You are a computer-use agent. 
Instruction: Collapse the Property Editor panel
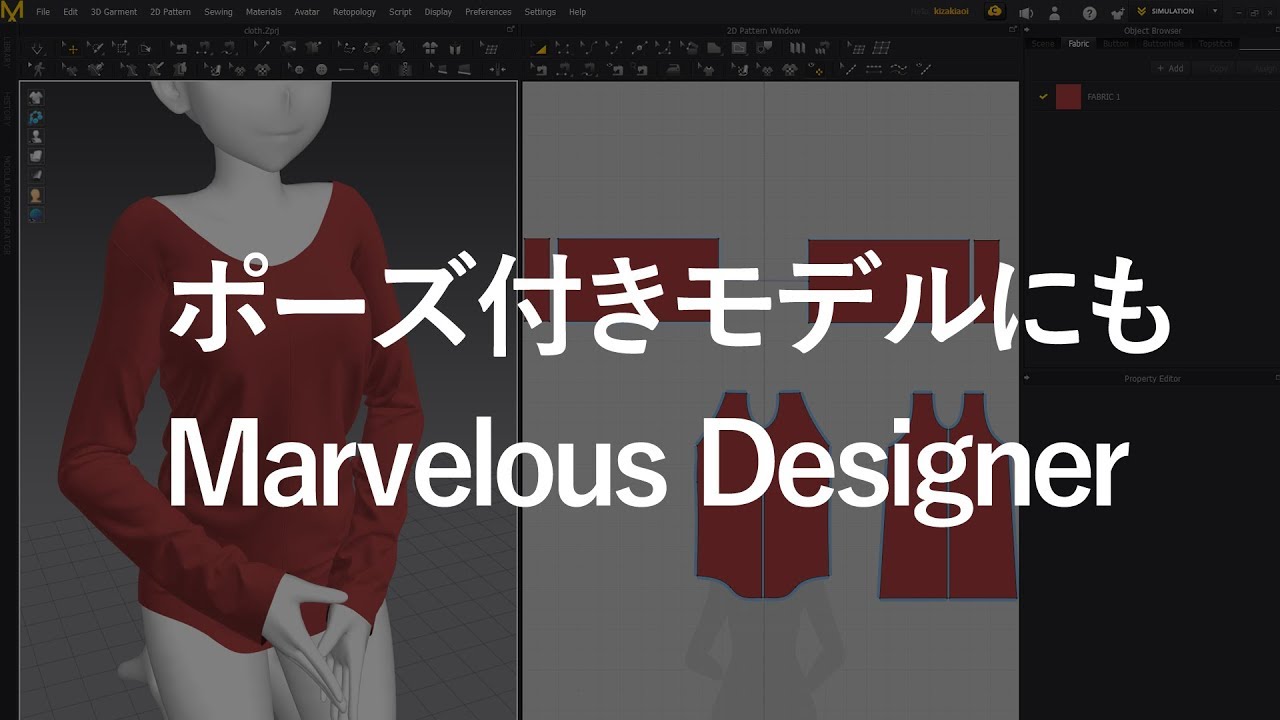(x=1028, y=378)
